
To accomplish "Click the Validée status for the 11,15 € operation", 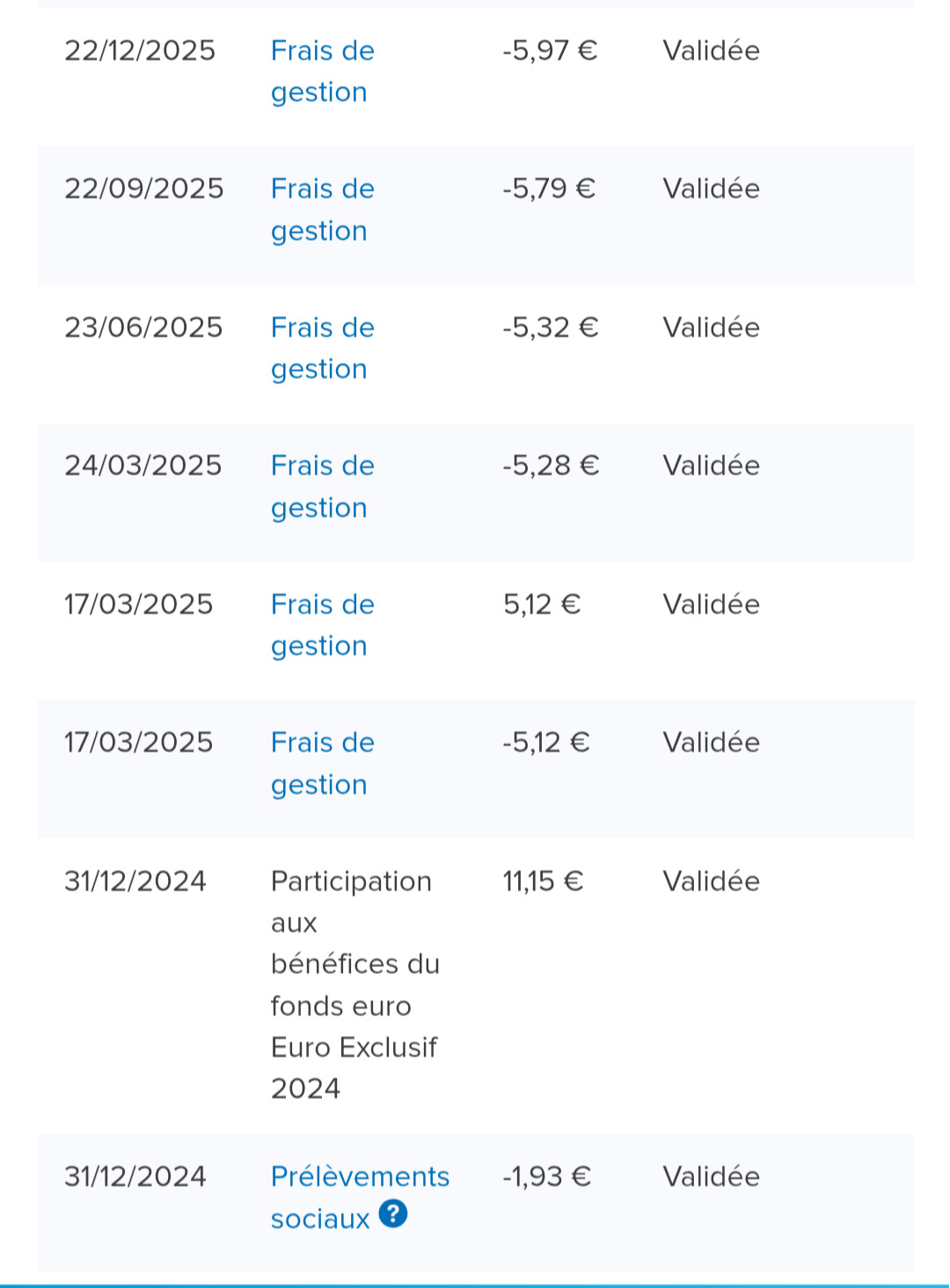I will [x=711, y=881].
